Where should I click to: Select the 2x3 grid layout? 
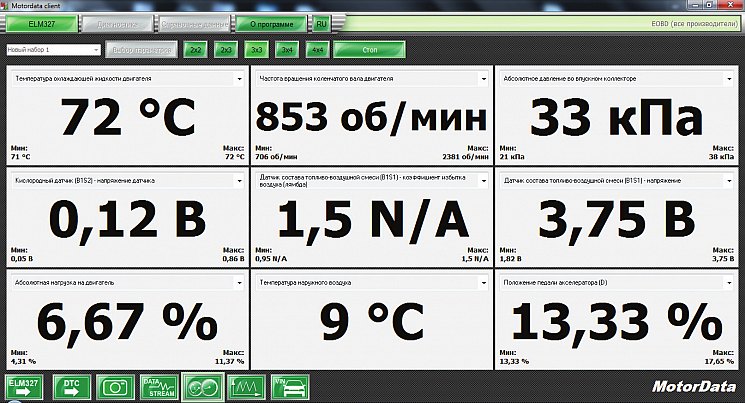pos(226,49)
